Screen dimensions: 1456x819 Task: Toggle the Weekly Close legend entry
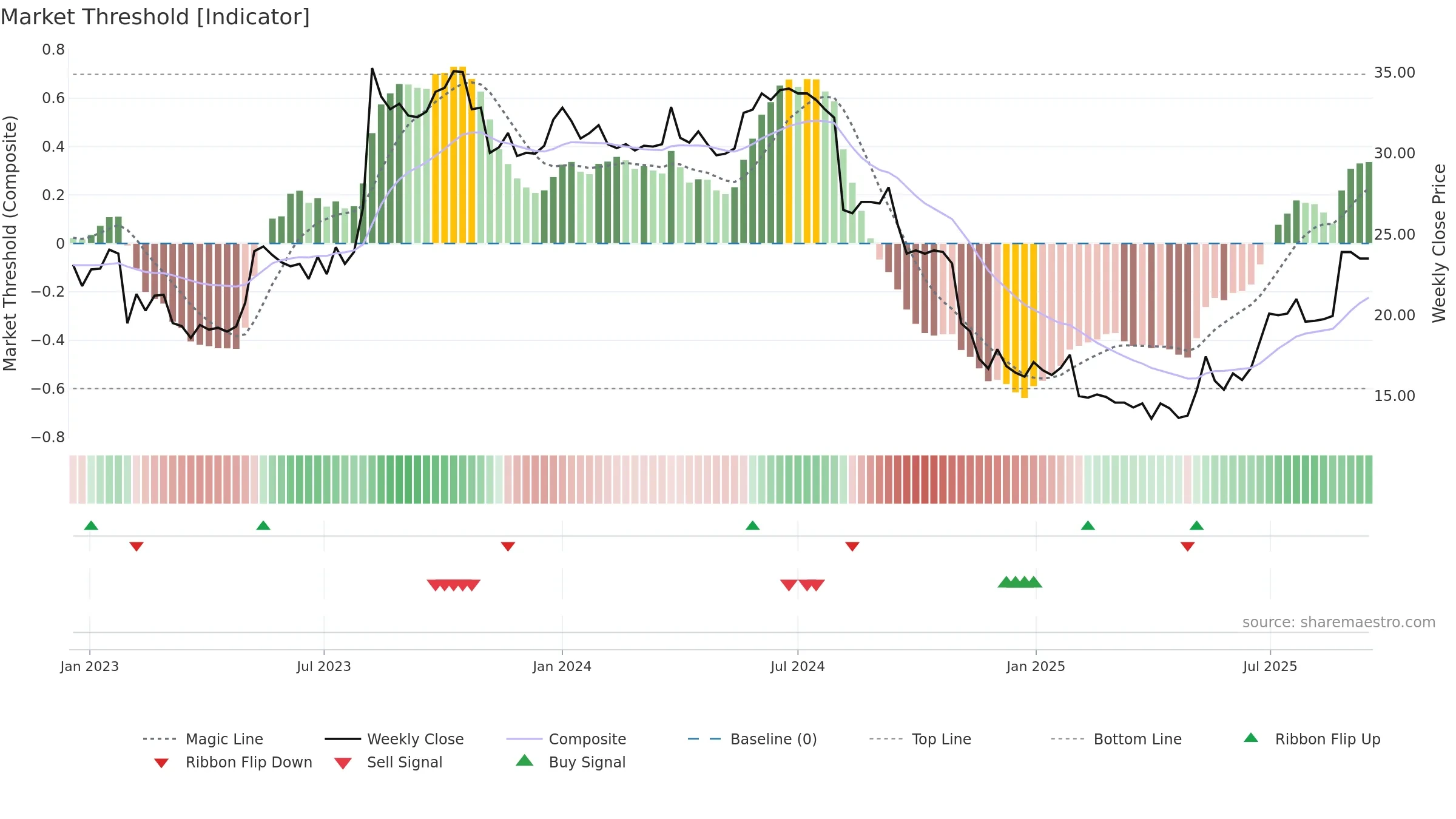click(x=394, y=739)
